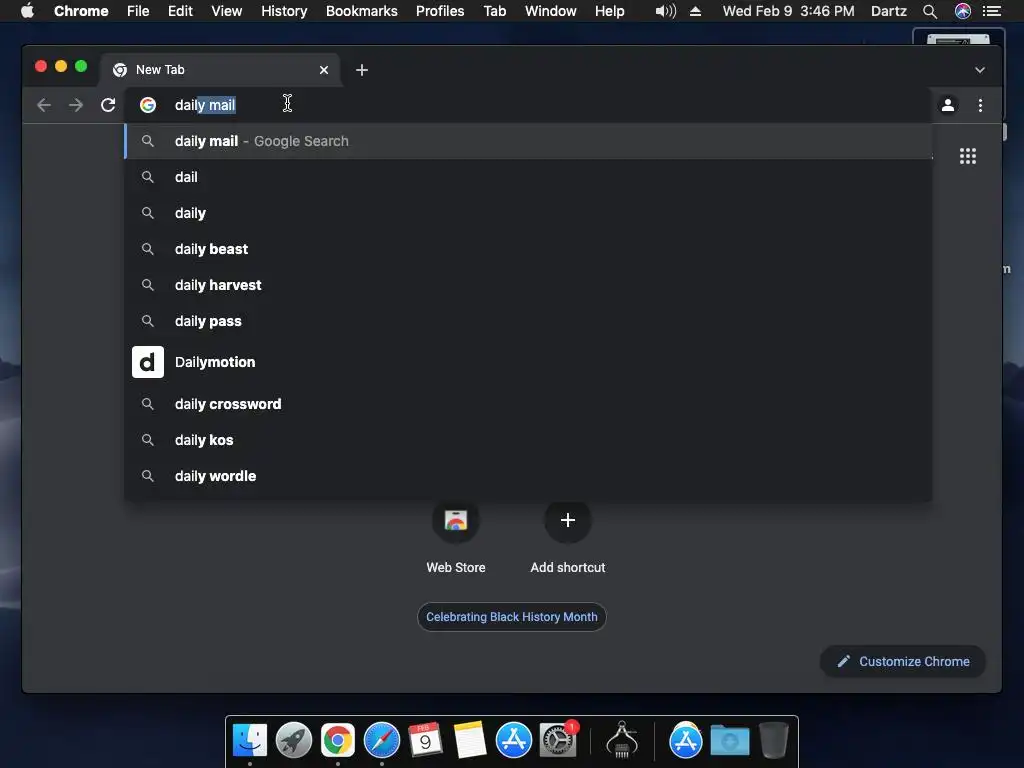1024x768 pixels.
Task: Click the Dartz user name in menu bar
Action: (x=889, y=11)
